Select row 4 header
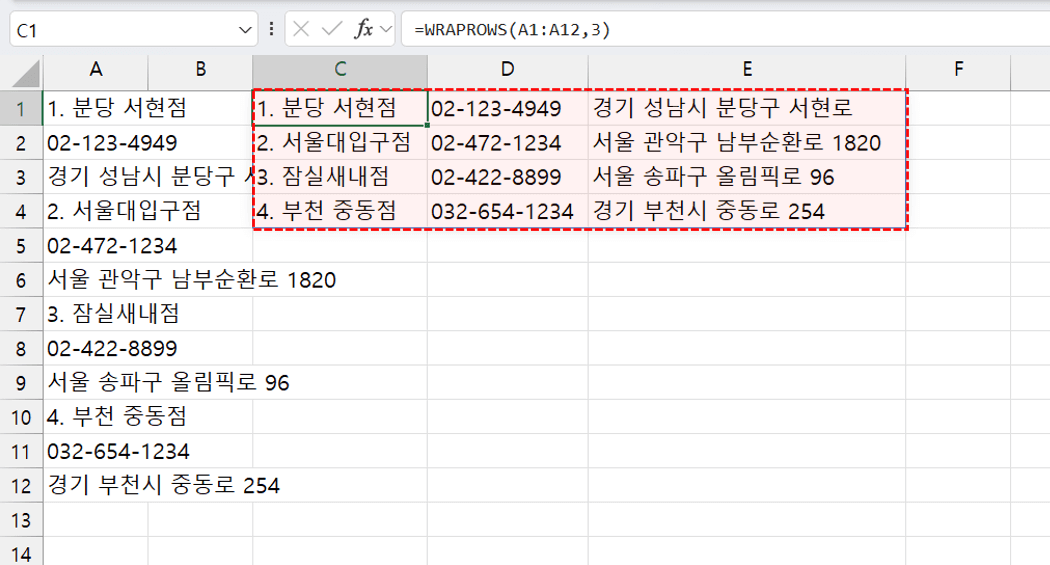 tap(21, 212)
